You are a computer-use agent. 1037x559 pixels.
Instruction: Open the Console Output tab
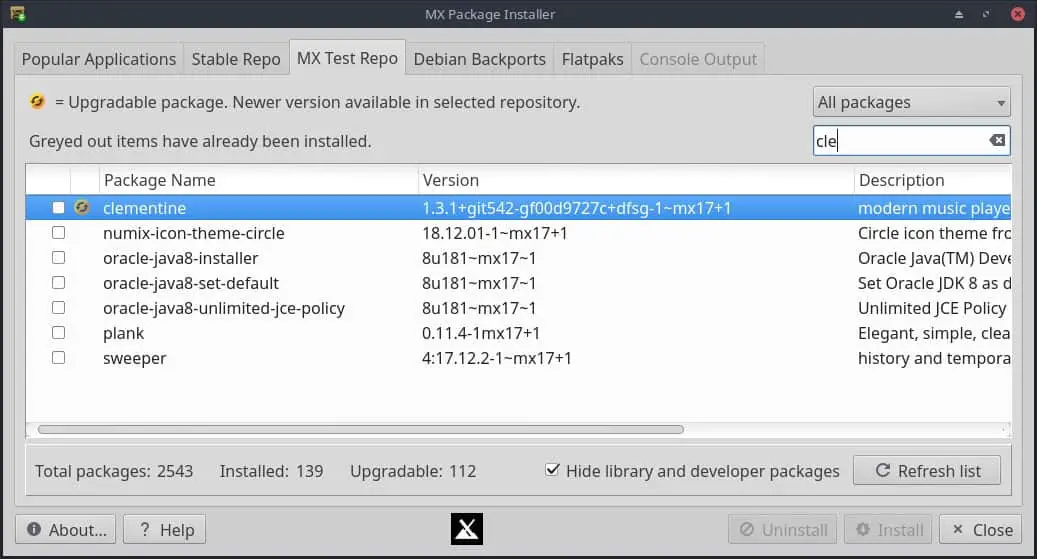pyautogui.click(x=698, y=60)
